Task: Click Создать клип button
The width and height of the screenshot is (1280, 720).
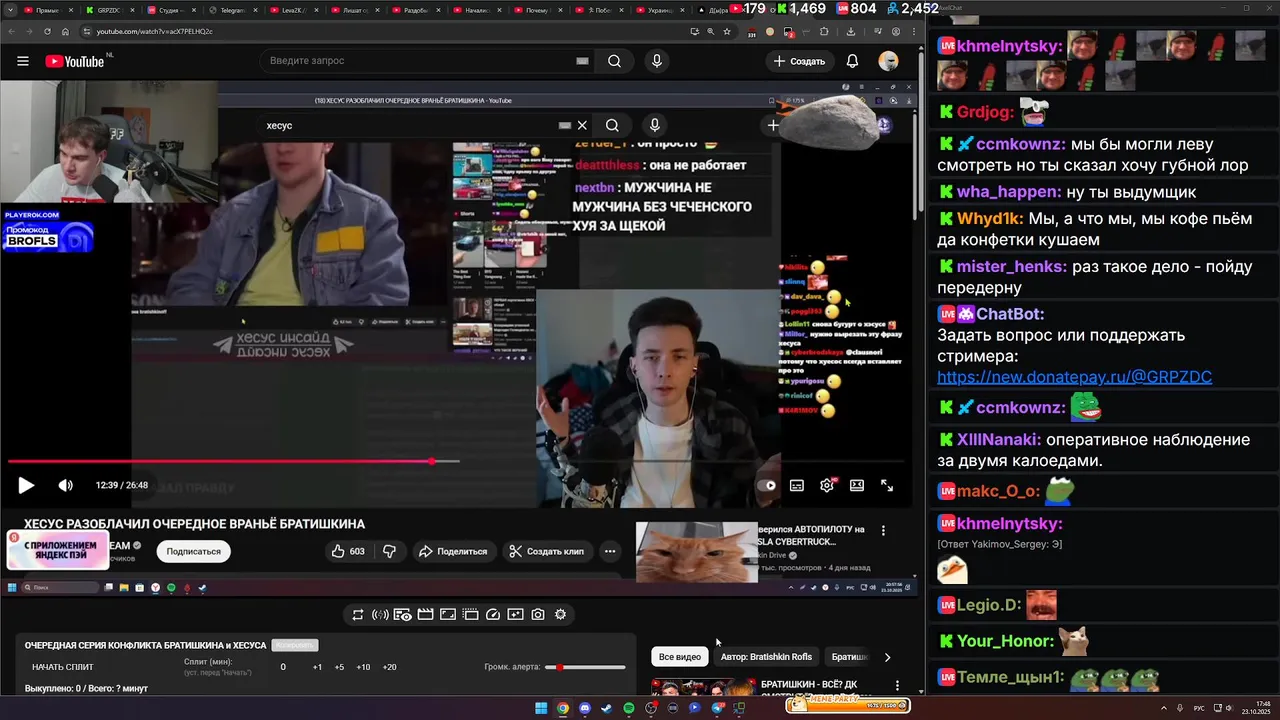Action: click(546, 551)
